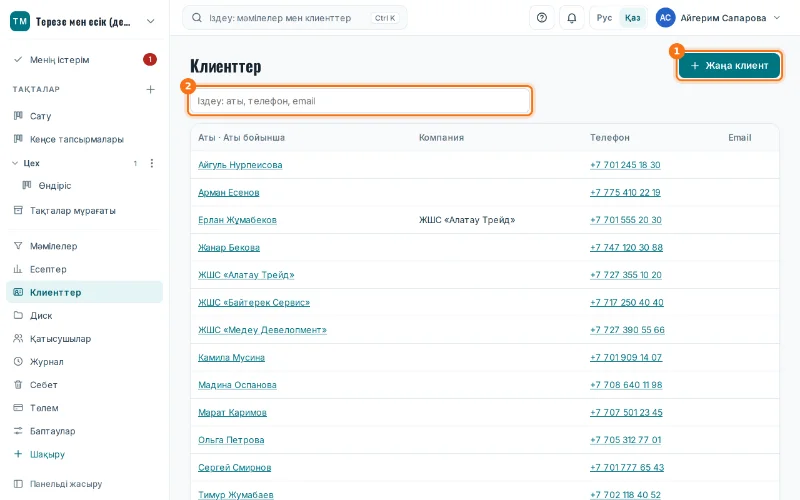Image resolution: width=800 pixels, height=500 pixels.
Task: Click phone number +7 705 312 77 01
Action: [x=626, y=440]
